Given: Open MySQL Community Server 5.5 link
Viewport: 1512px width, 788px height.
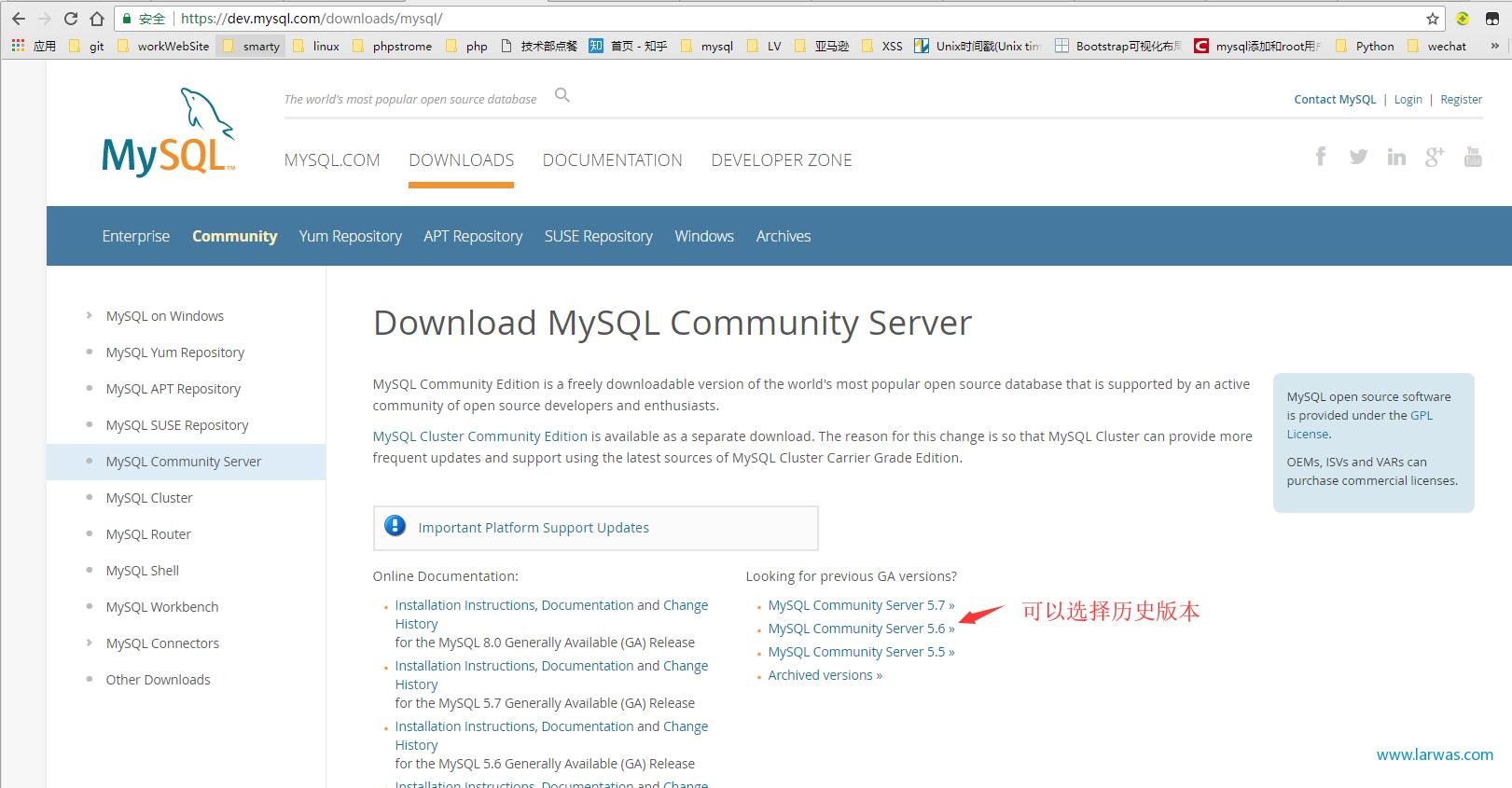Looking at the screenshot, I should [861, 652].
